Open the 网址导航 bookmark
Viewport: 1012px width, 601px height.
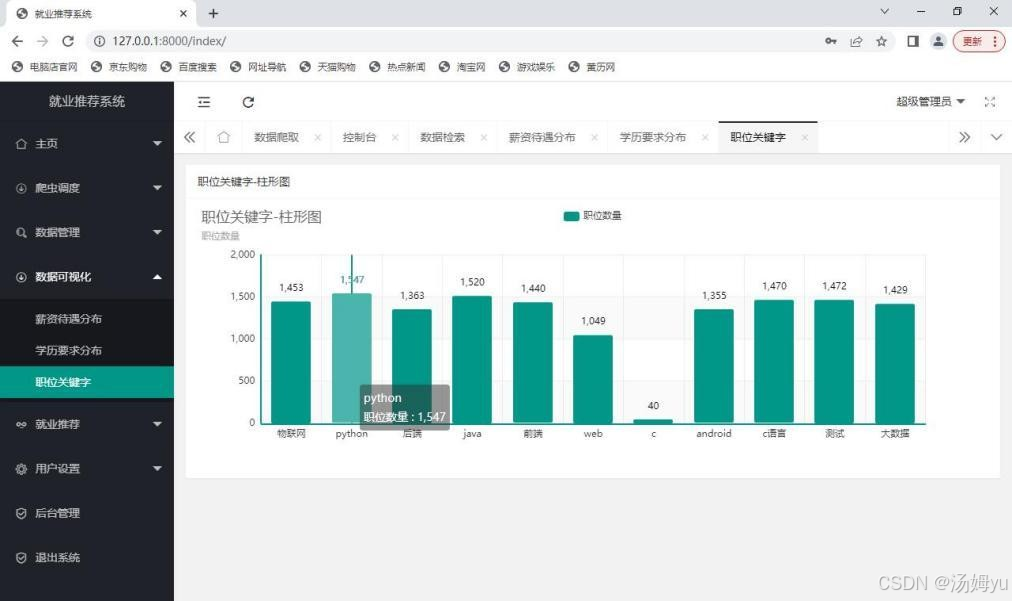[x=258, y=66]
